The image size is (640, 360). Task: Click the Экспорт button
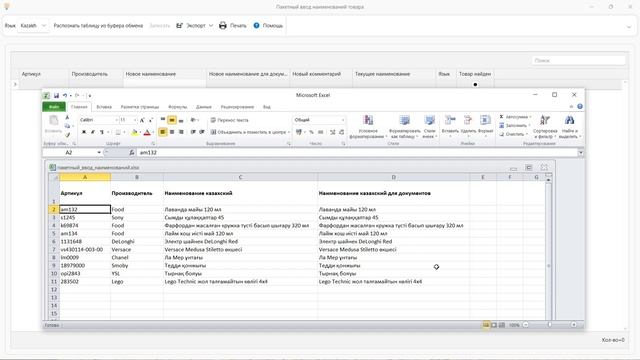(191, 25)
